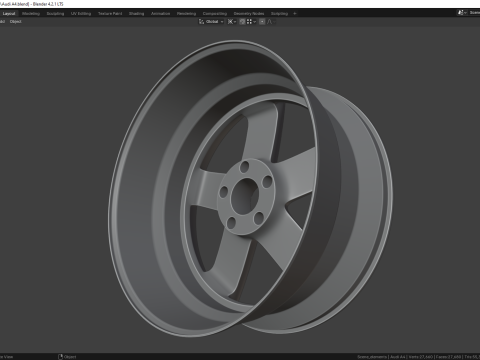Open the Sculpting workspace tab
Screen dimensions: 480x360
pyautogui.click(x=55, y=14)
